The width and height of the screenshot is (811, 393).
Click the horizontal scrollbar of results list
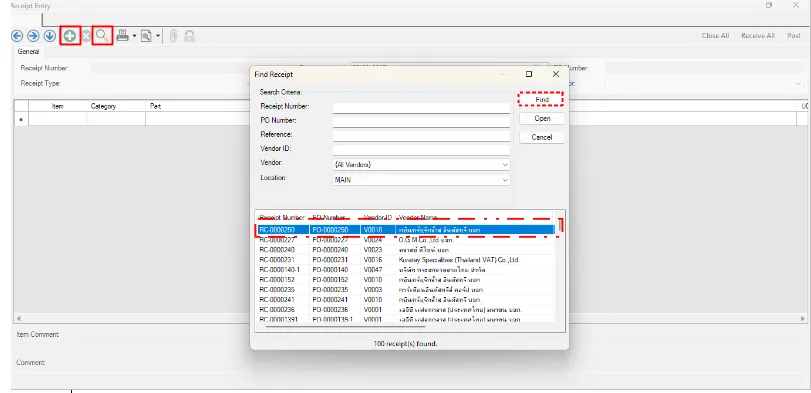(346, 326)
